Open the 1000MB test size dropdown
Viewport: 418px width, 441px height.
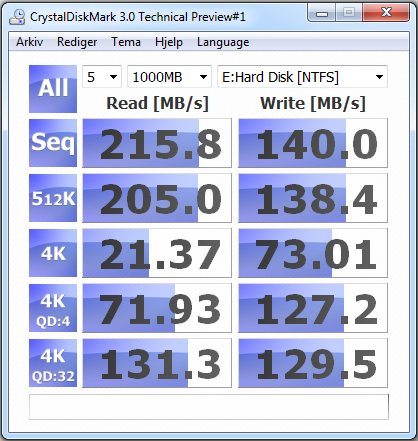click(169, 77)
